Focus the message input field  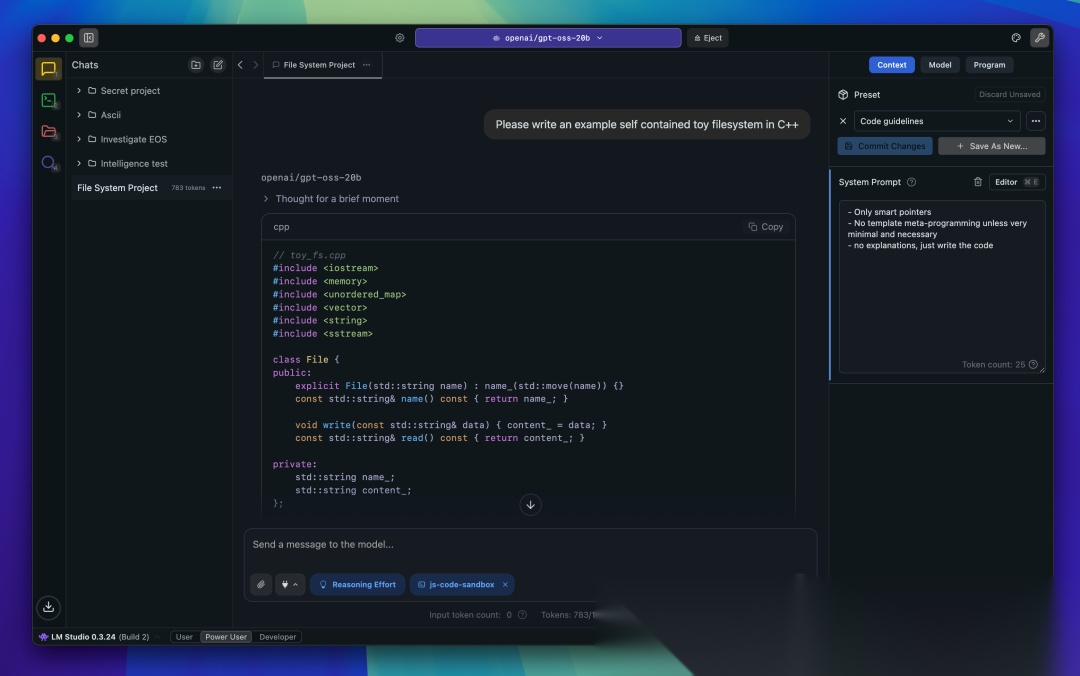pyautogui.click(x=530, y=544)
